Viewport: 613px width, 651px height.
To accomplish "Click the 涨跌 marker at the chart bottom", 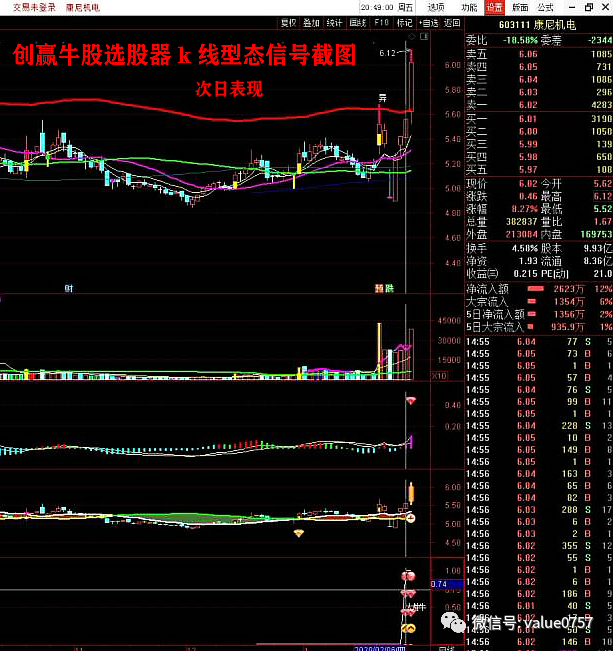I will click(x=384, y=288).
